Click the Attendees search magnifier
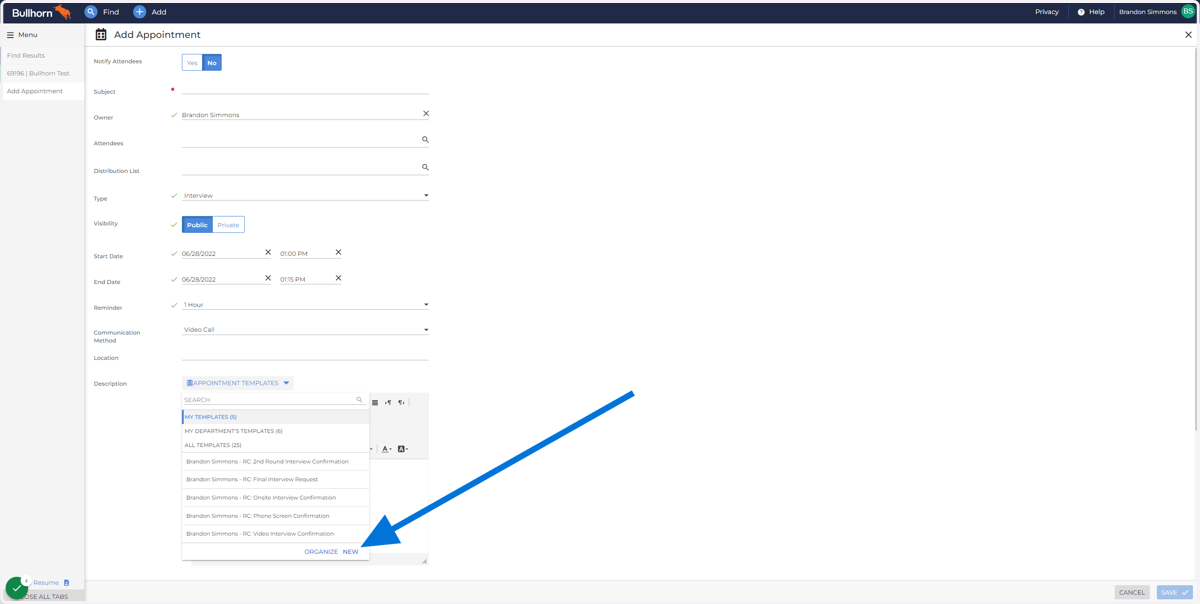Viewport: 1200px width, 604px height. tap(425, 140)
